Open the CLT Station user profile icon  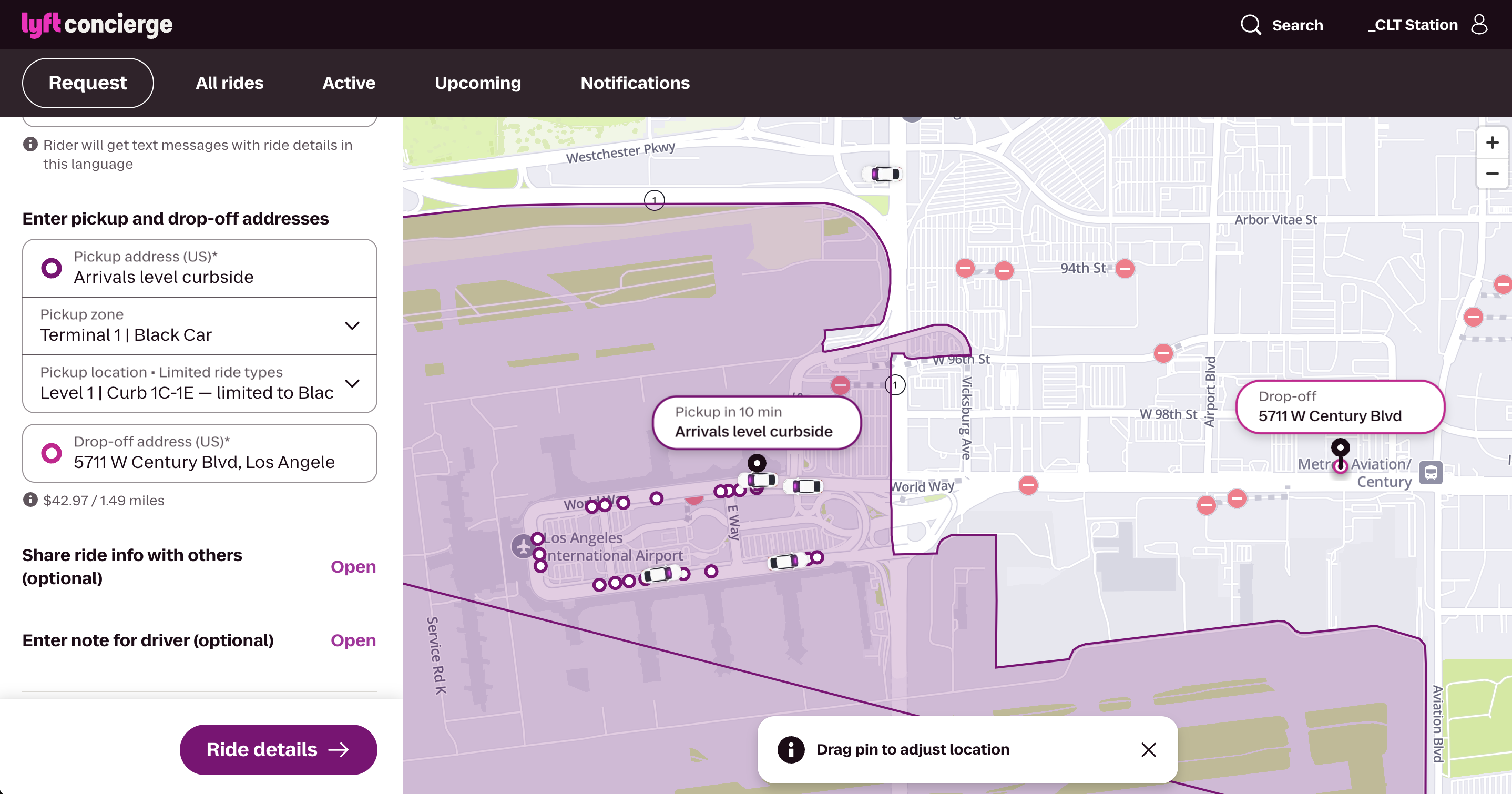1479,25
